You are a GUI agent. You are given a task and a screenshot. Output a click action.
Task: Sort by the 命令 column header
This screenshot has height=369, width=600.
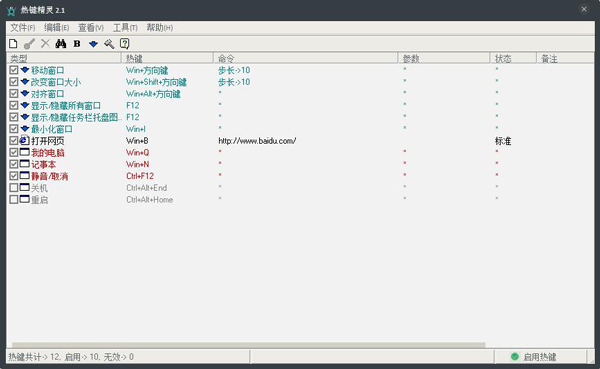point(305,58)
